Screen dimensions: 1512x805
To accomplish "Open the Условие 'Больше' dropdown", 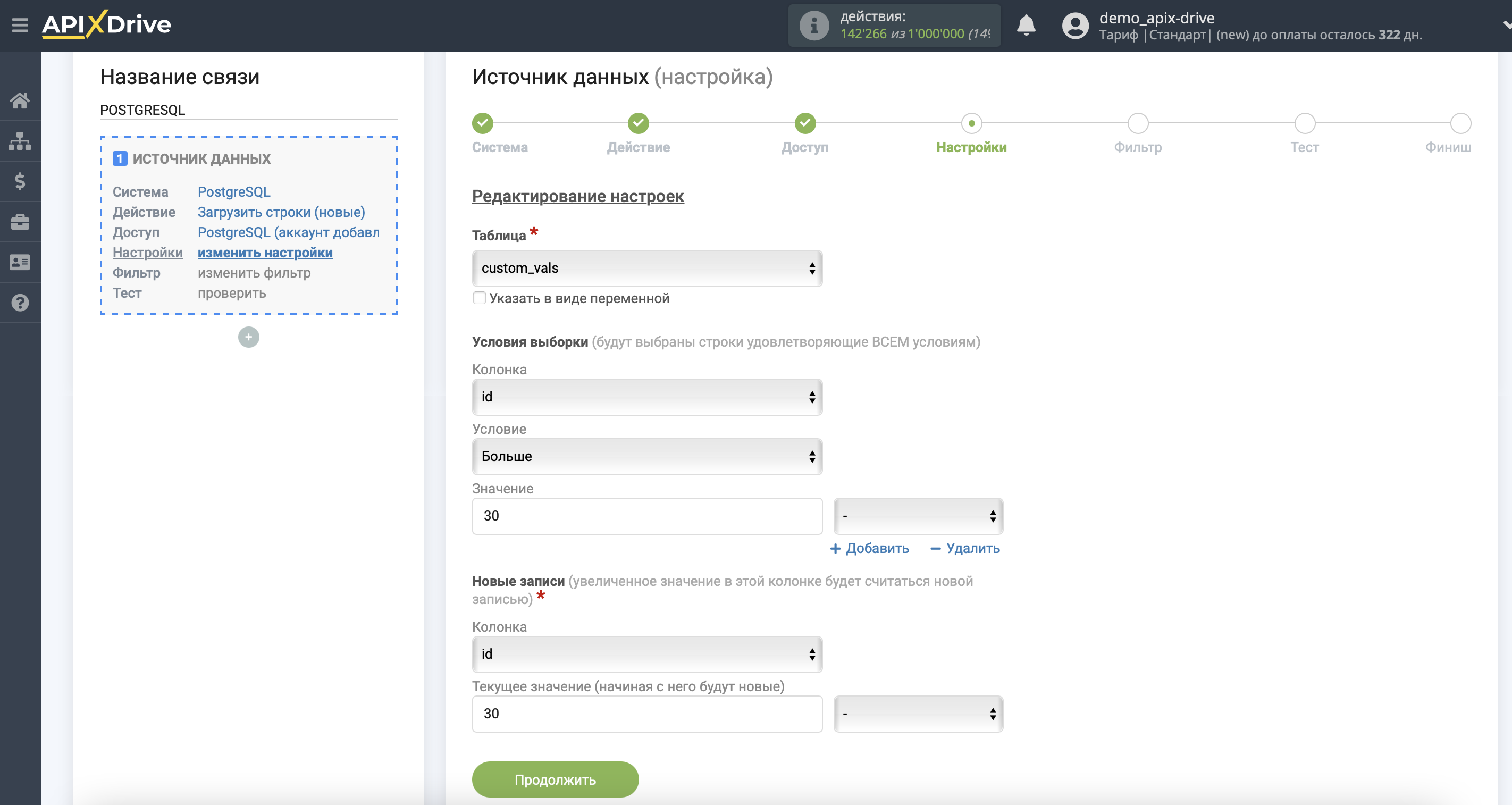I will [647, 456].
